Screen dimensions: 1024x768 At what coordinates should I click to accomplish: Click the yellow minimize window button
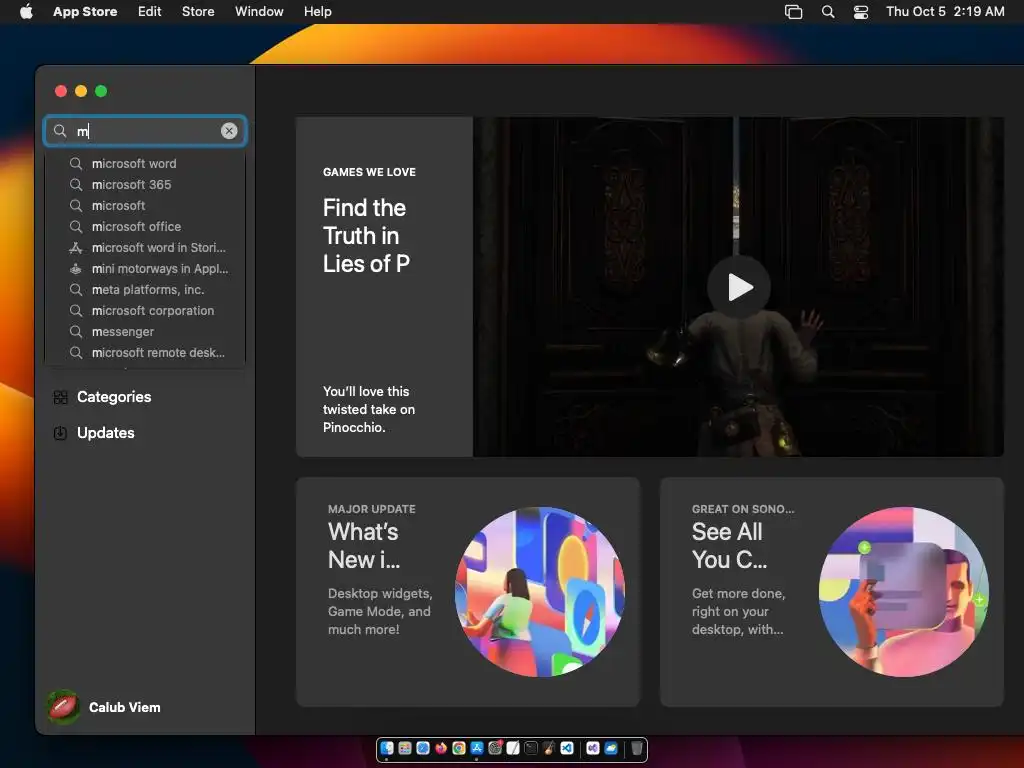(x=81, y=91)
